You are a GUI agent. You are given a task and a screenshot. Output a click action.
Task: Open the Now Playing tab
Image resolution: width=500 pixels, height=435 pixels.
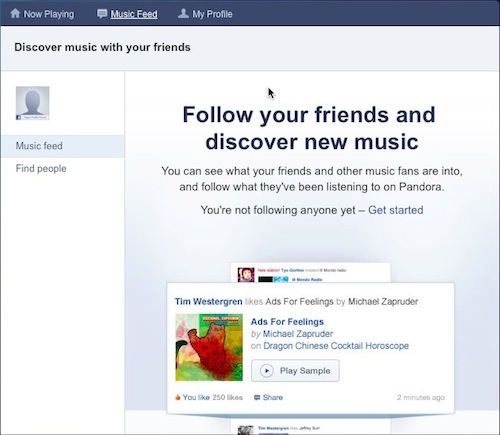pyautogui.click(x=42, y=14)
